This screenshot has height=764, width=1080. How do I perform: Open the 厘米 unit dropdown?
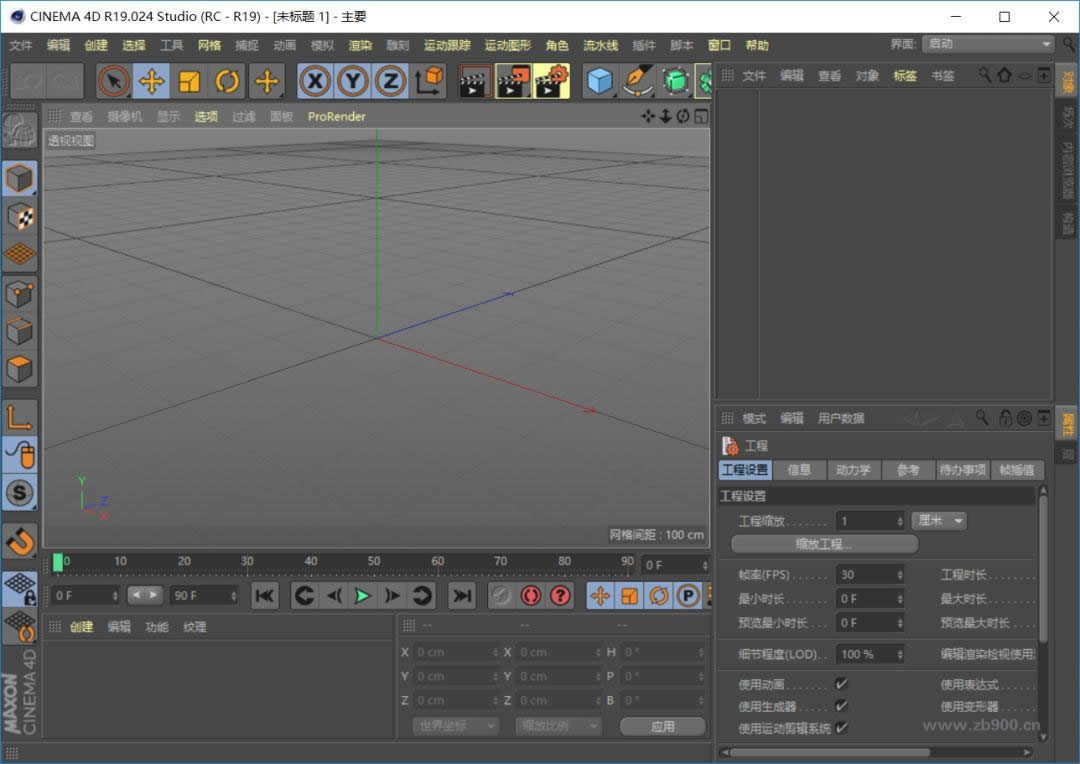pos(940,520)
